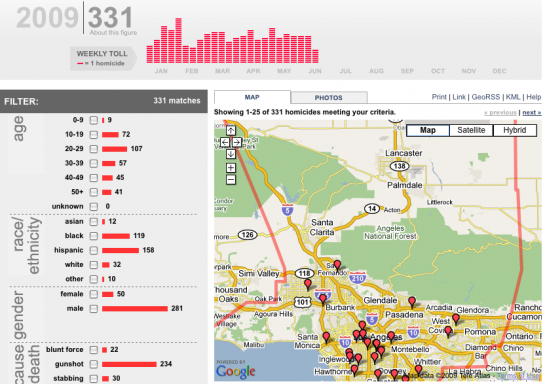Click the homicide marker near Whittier
The height and width of the screenshot is (384, 545).
click(x=418, y=370)
